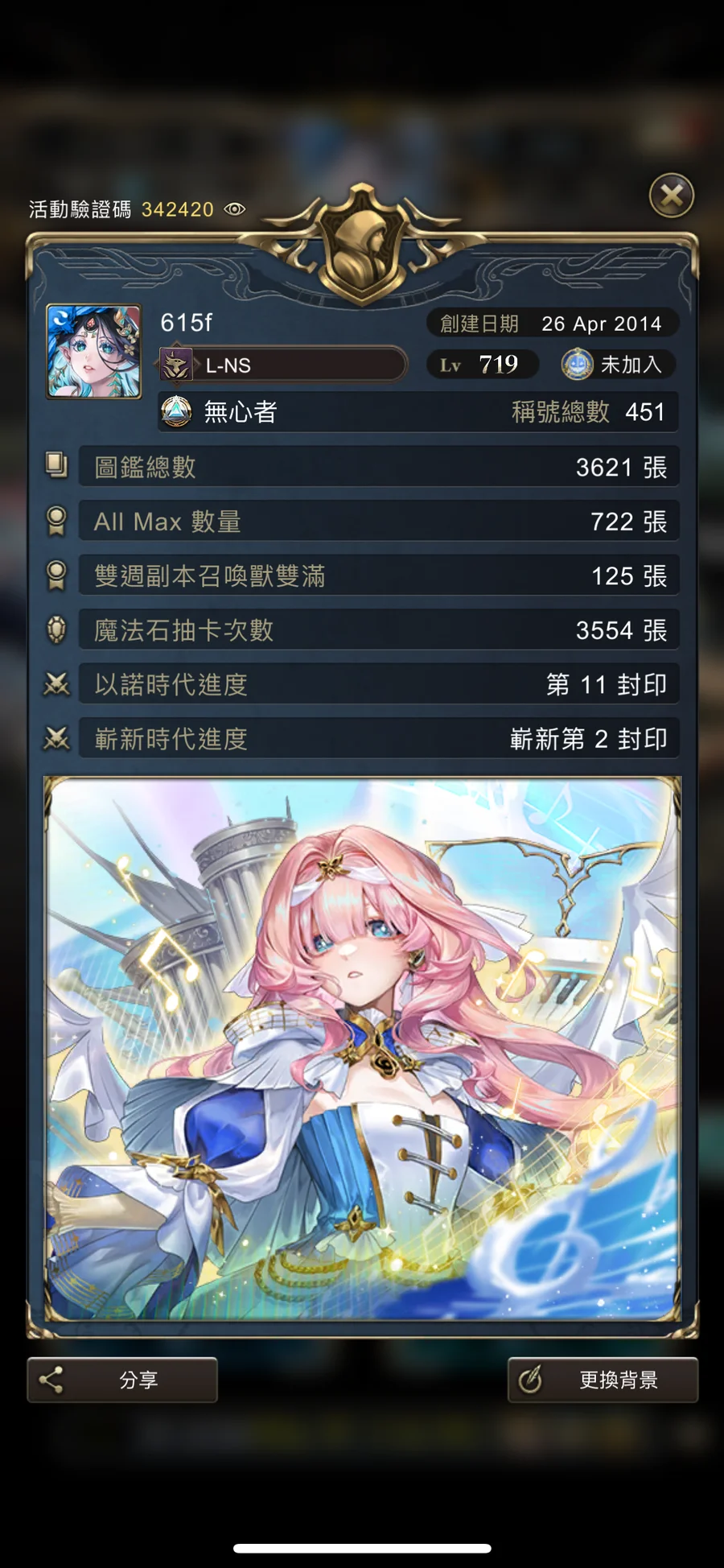Toggle the event code visibility eye icon

234,209
